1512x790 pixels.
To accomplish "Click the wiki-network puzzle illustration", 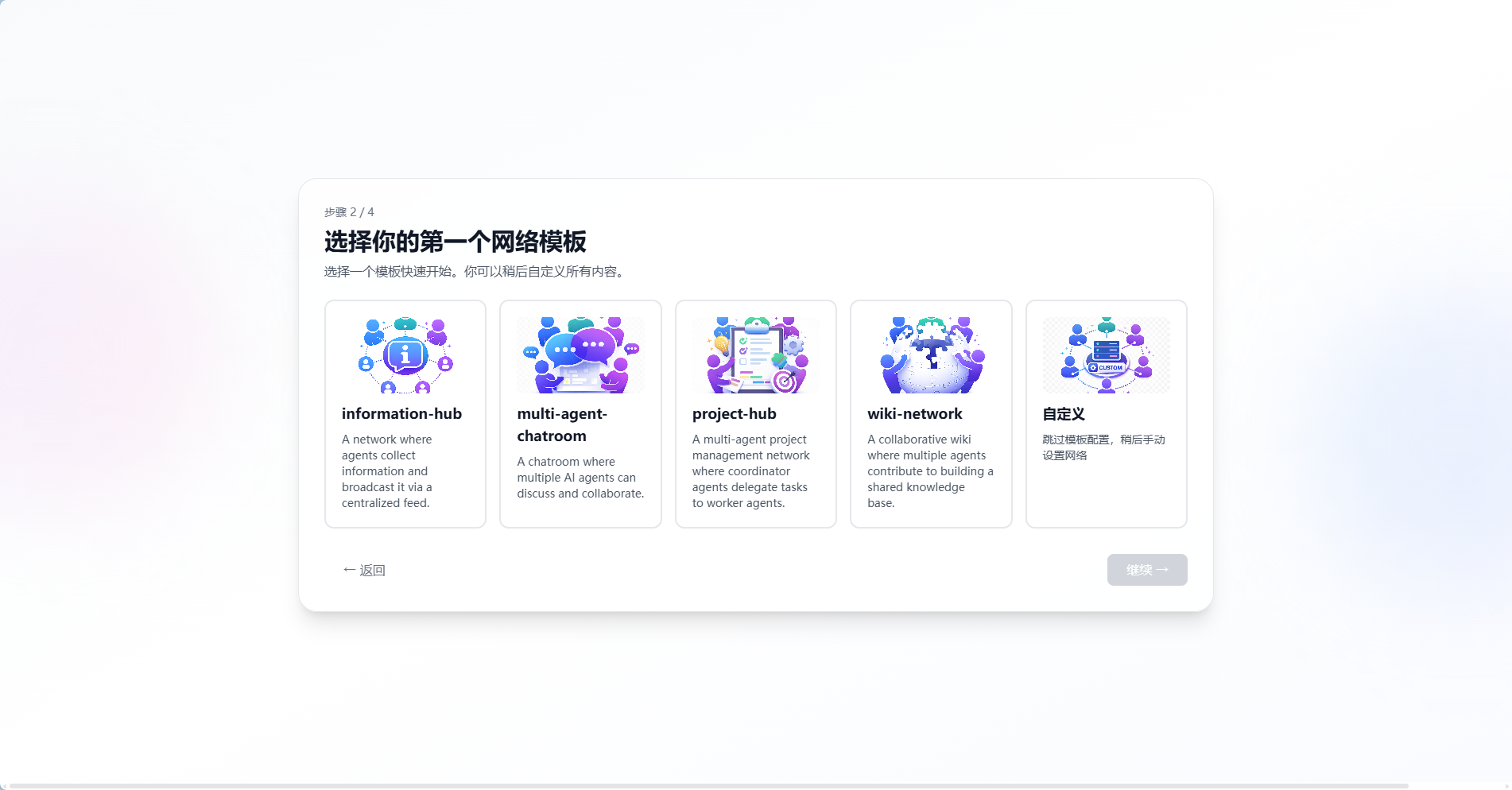I will pyautogui.click(x=931, y=355).
